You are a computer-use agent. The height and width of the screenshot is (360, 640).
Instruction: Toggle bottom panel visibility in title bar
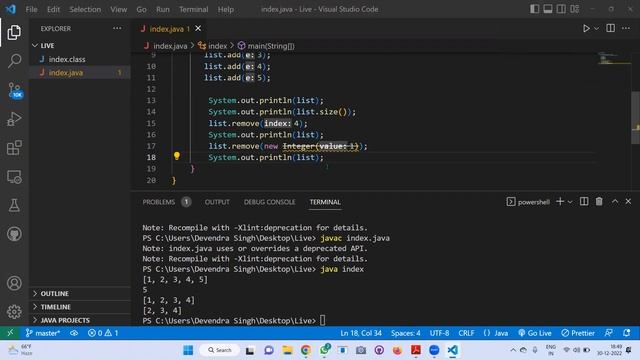pos(548,9)
